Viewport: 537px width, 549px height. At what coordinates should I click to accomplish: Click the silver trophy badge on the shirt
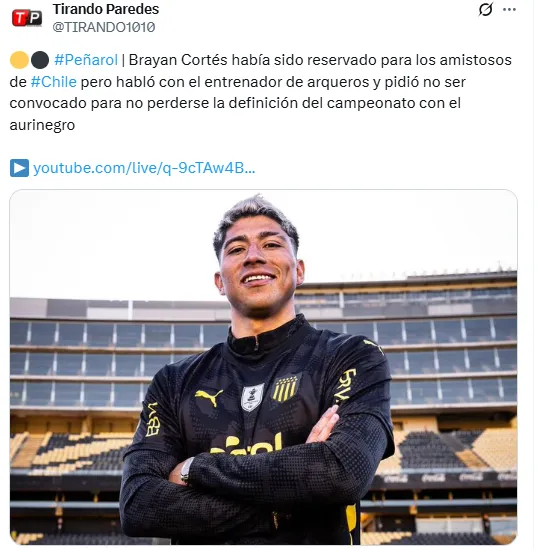click(x=253, y=399)
